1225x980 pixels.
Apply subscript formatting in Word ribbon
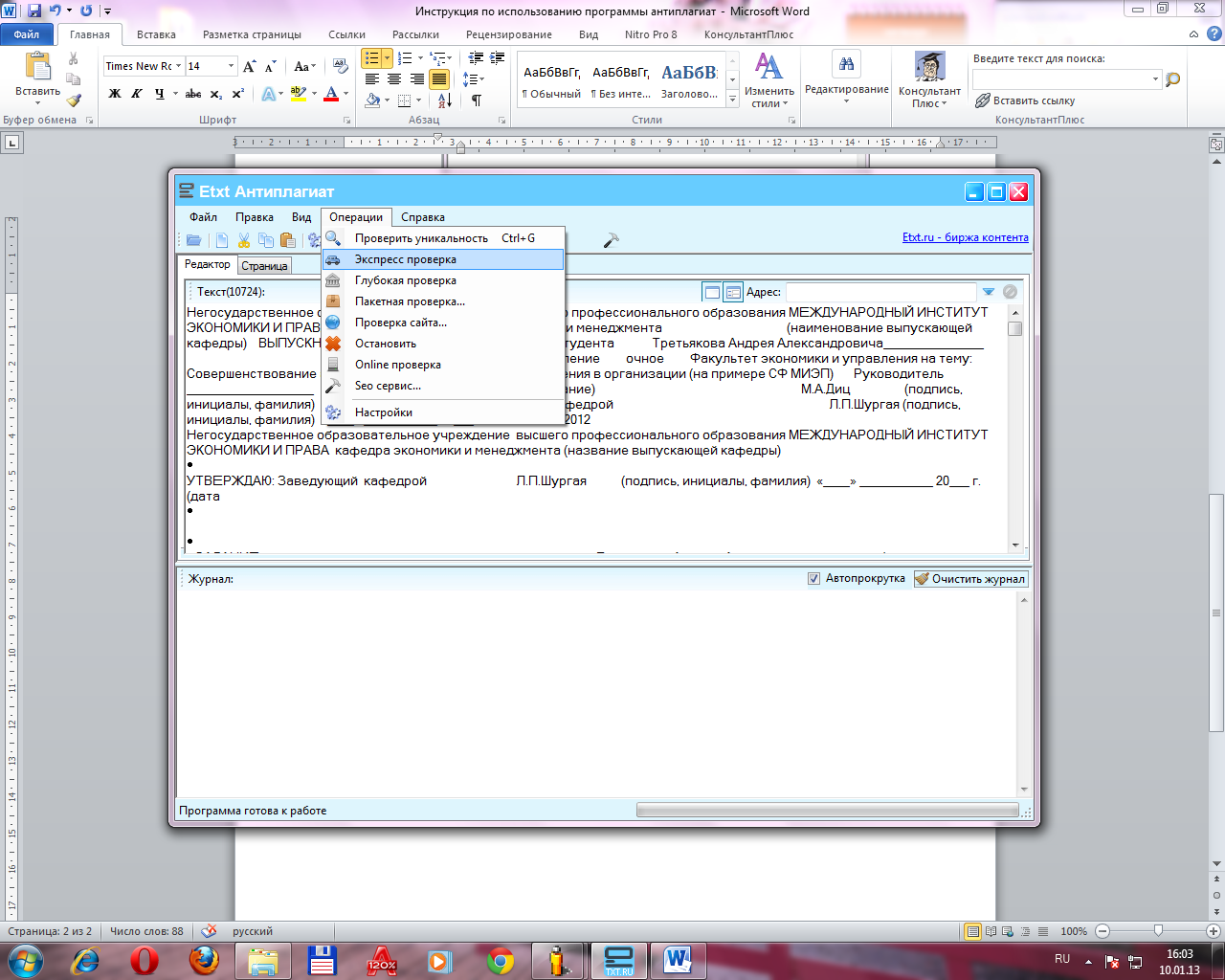click(216, 94)
